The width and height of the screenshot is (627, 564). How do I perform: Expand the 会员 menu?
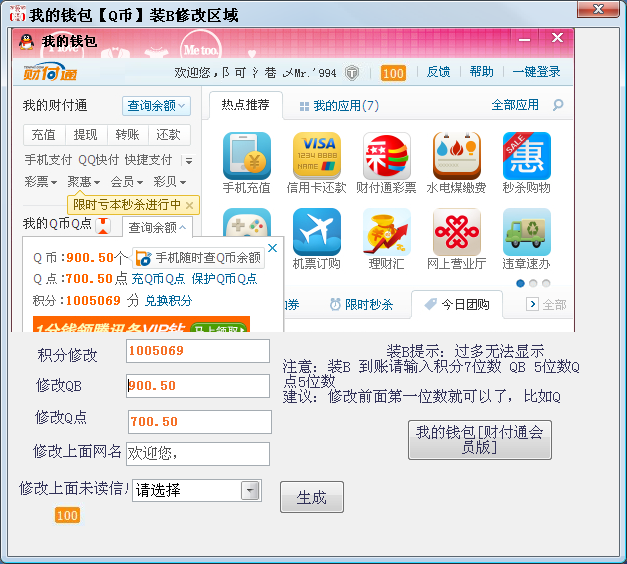[x=127, y=182]
